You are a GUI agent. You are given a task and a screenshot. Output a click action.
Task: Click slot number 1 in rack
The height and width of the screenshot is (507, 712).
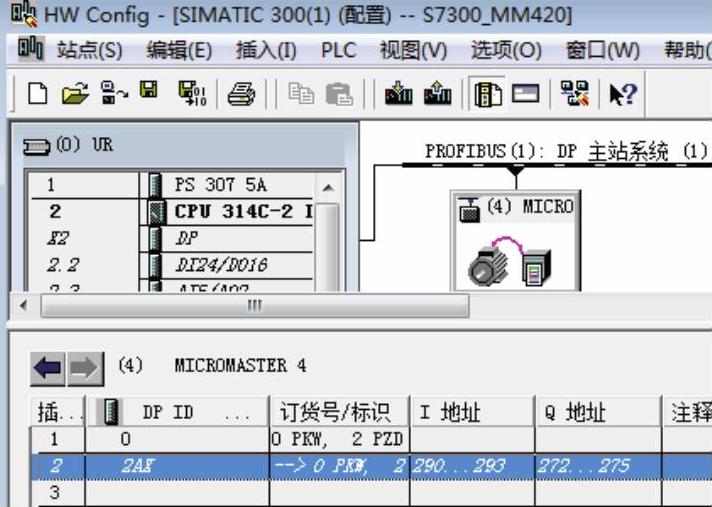(50, 185)
